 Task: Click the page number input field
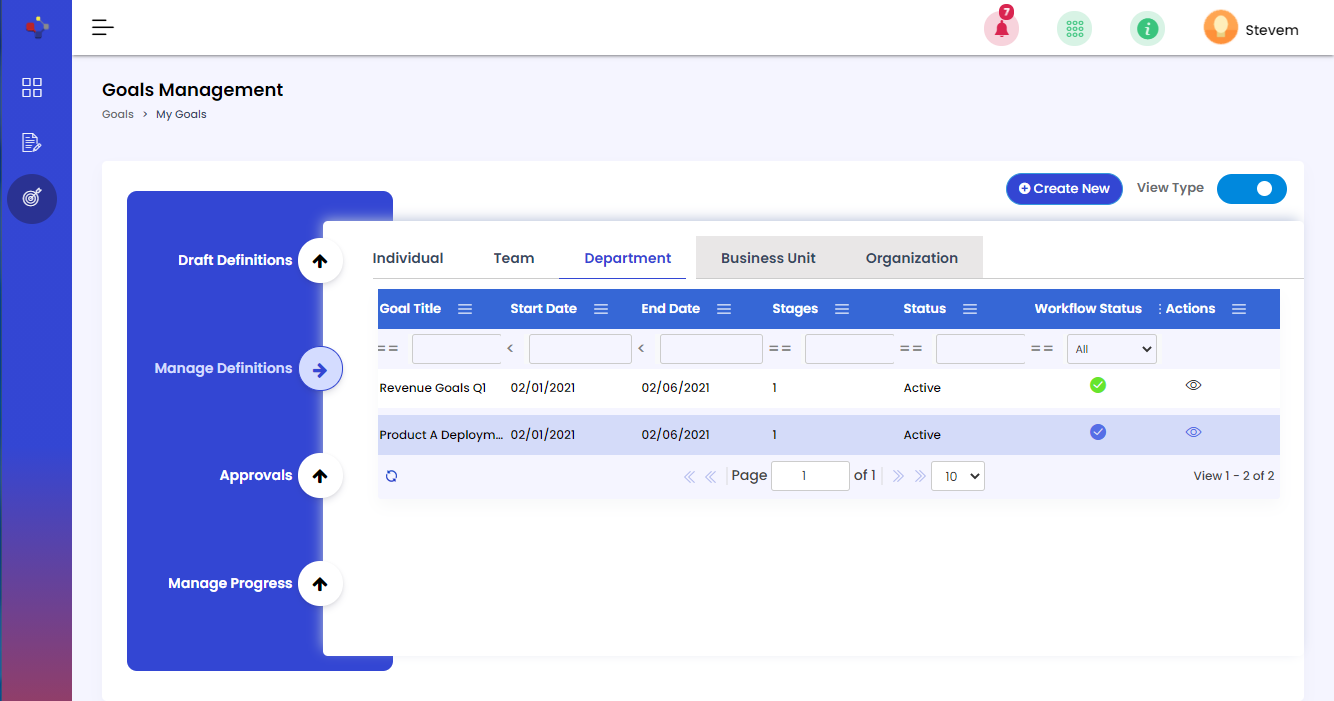tap(810, 476)
